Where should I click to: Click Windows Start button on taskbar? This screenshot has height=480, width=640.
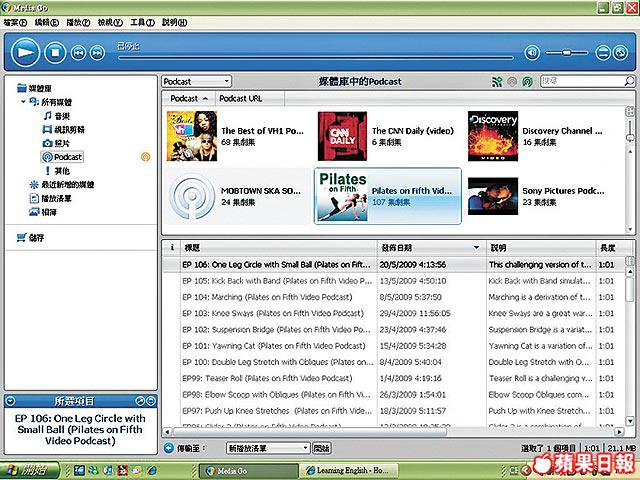tap(29, 471)
